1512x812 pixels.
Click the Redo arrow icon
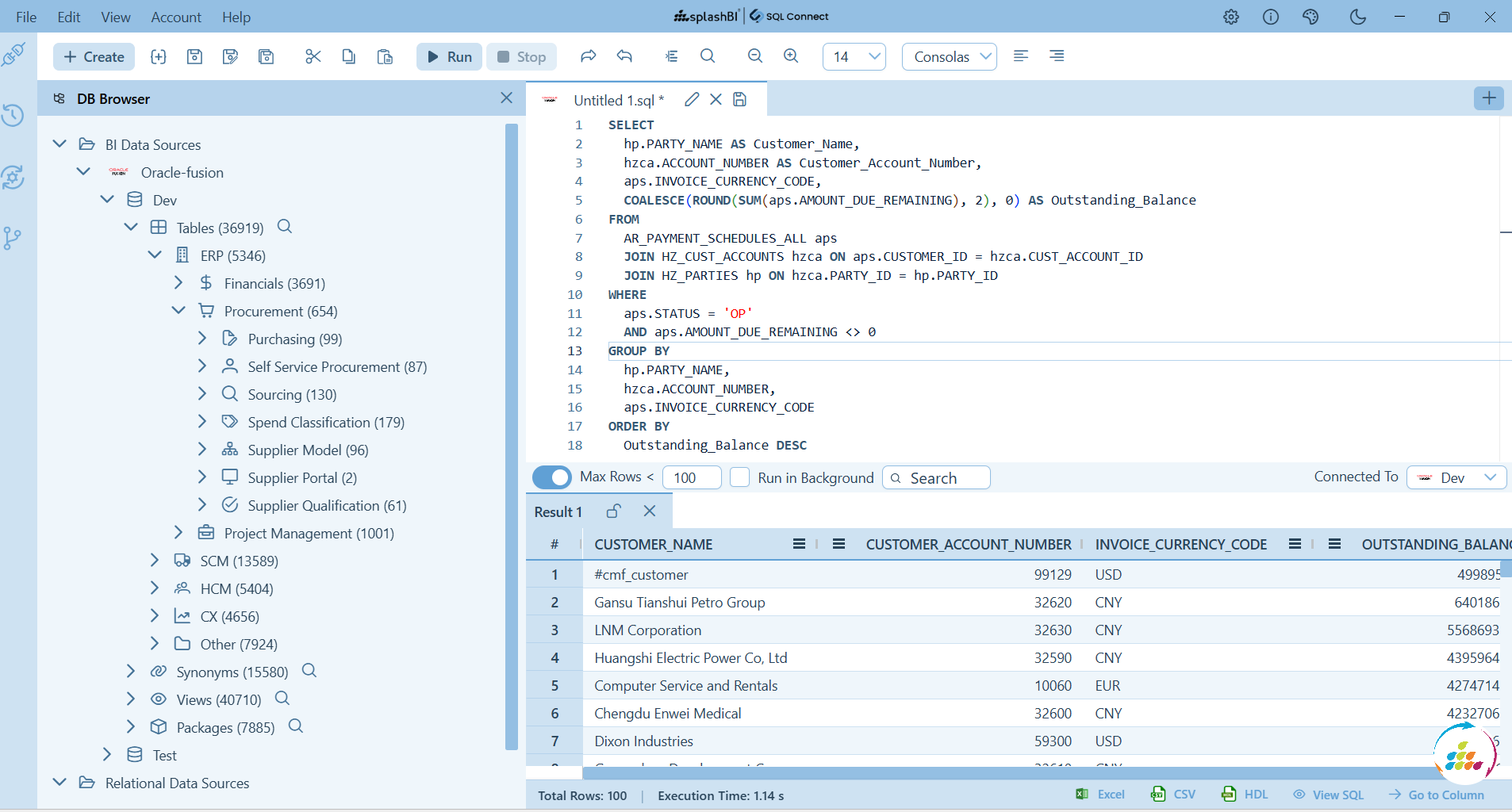588,56
